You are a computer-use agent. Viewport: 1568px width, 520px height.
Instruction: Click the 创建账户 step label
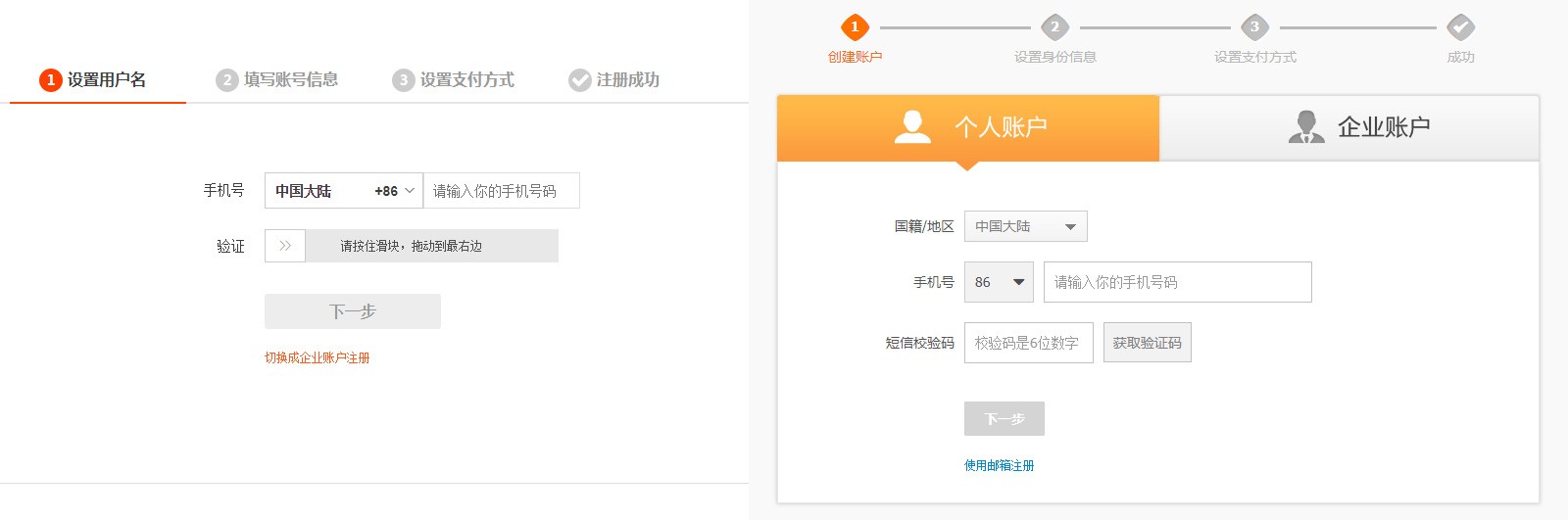pyautogui.click(x=855, y=58)
